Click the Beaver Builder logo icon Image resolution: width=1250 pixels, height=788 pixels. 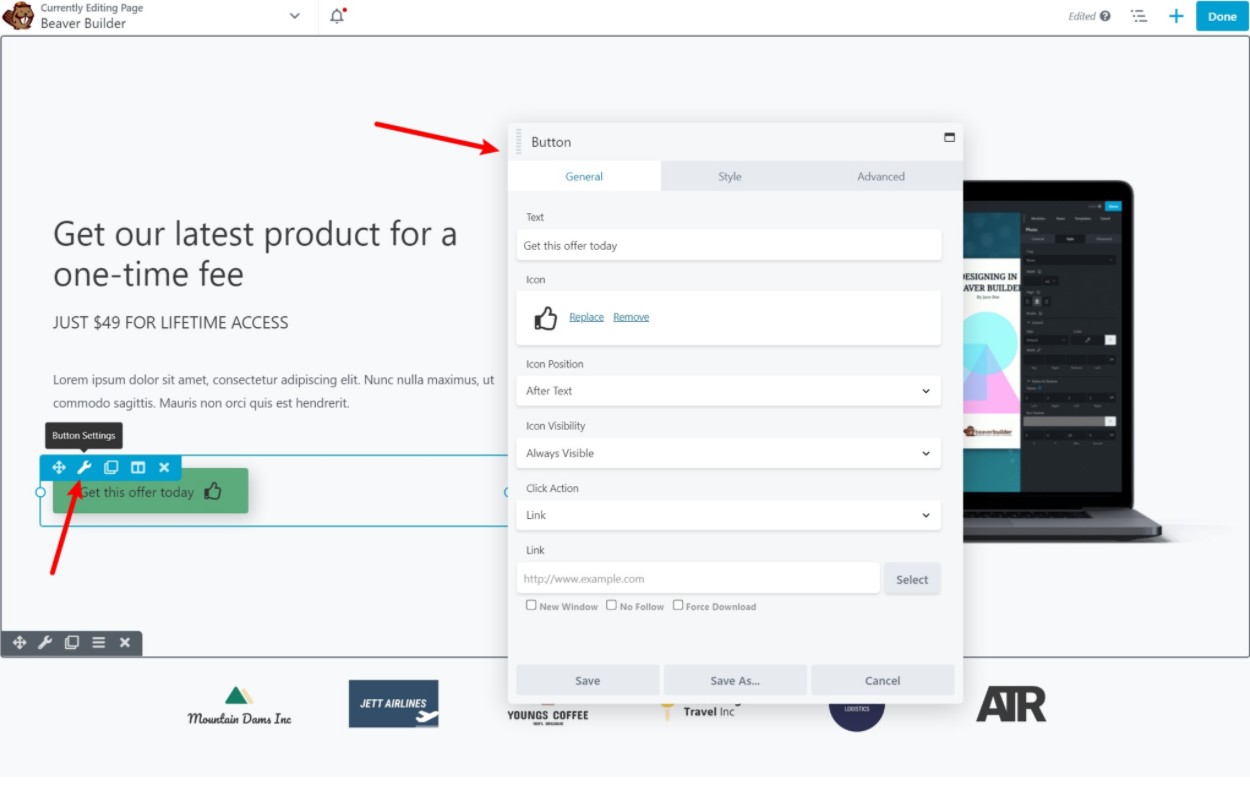click(18, 16)
